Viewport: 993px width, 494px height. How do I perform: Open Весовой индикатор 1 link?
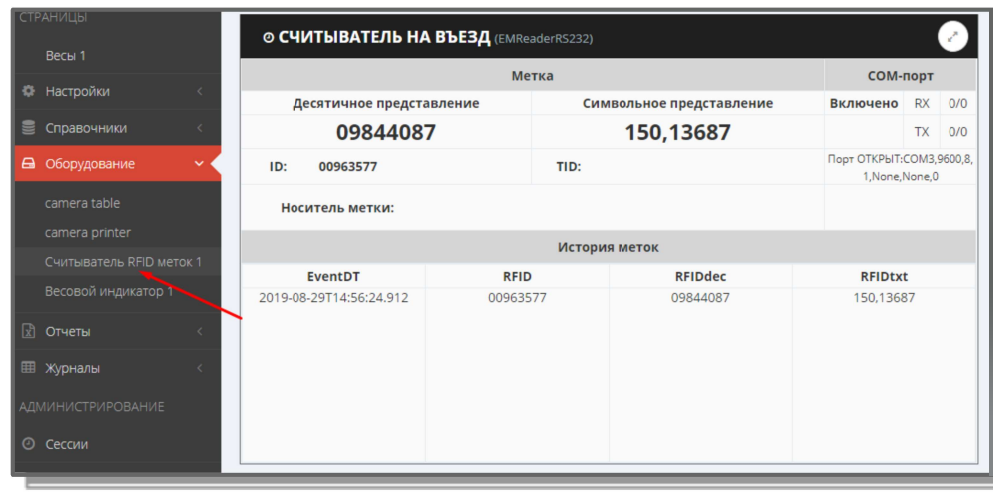[109, 291]
